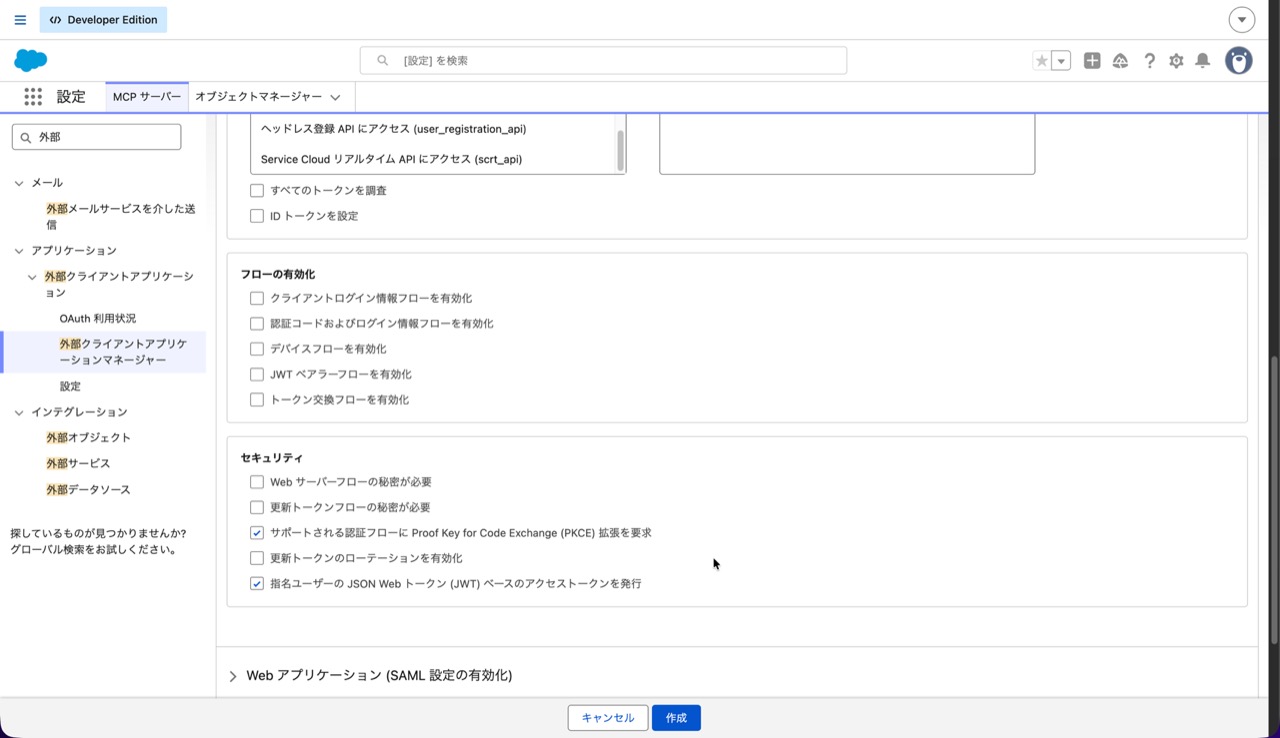Open the App Launcher grid icon
The height and width of the screenshot is (738, 1280).
point(33,97)
